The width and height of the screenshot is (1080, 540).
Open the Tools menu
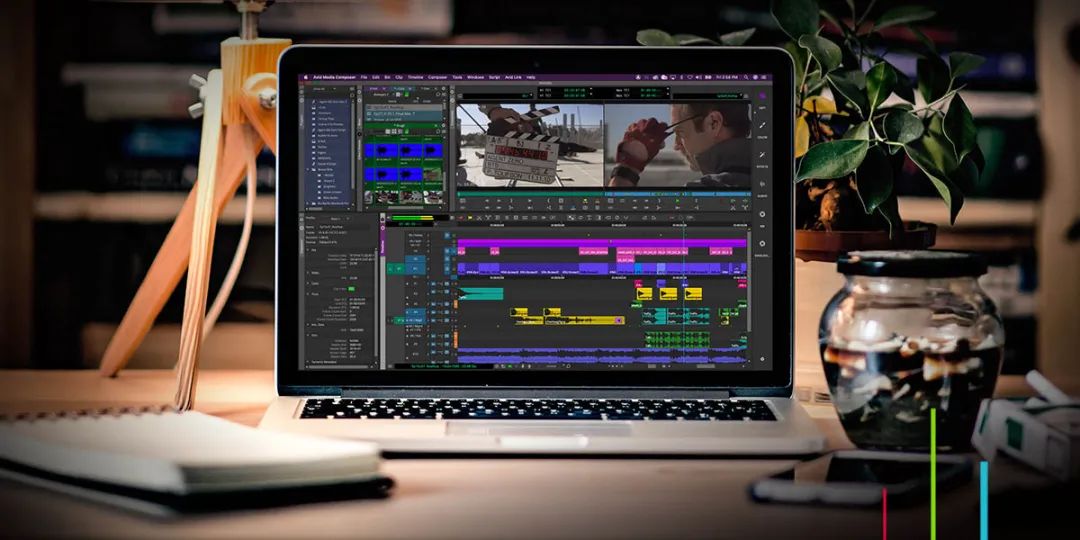[x=457, y=77]
